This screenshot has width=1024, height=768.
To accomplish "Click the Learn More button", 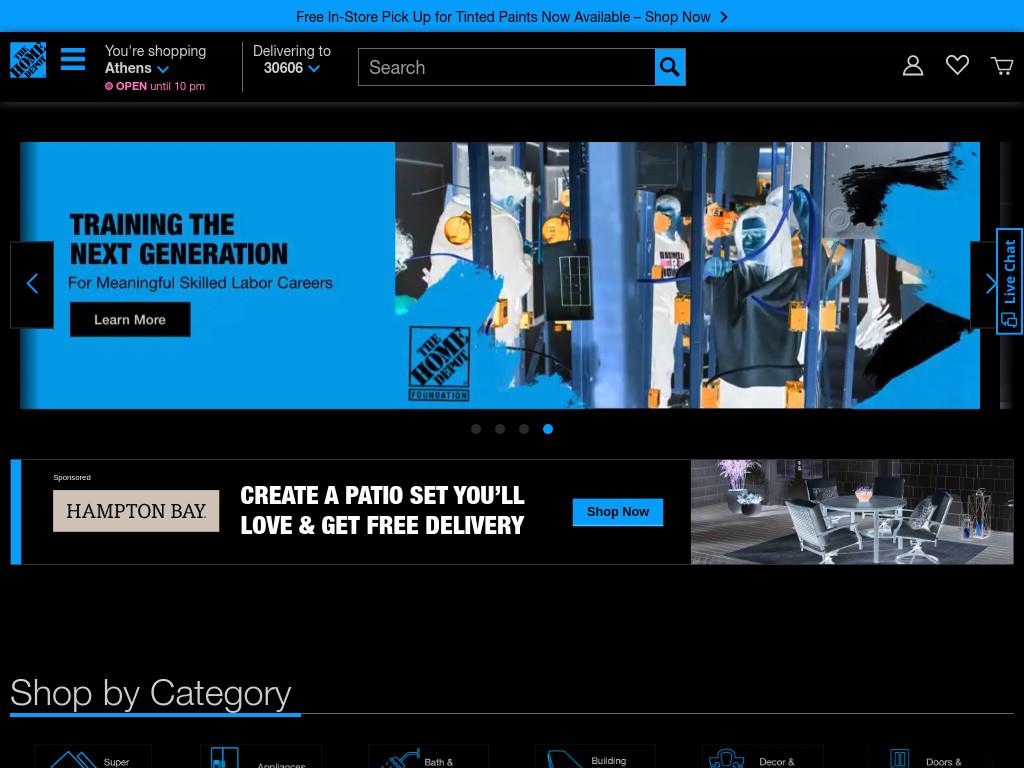I will click(x=130, y=319).
